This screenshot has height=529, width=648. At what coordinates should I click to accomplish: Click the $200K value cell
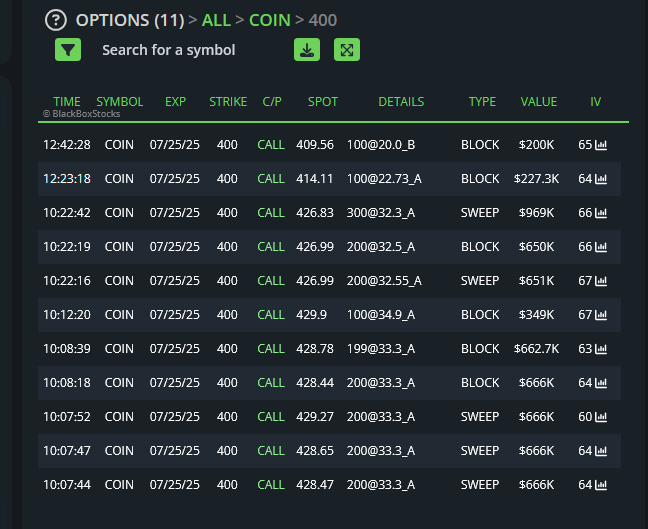click(536, 145)
